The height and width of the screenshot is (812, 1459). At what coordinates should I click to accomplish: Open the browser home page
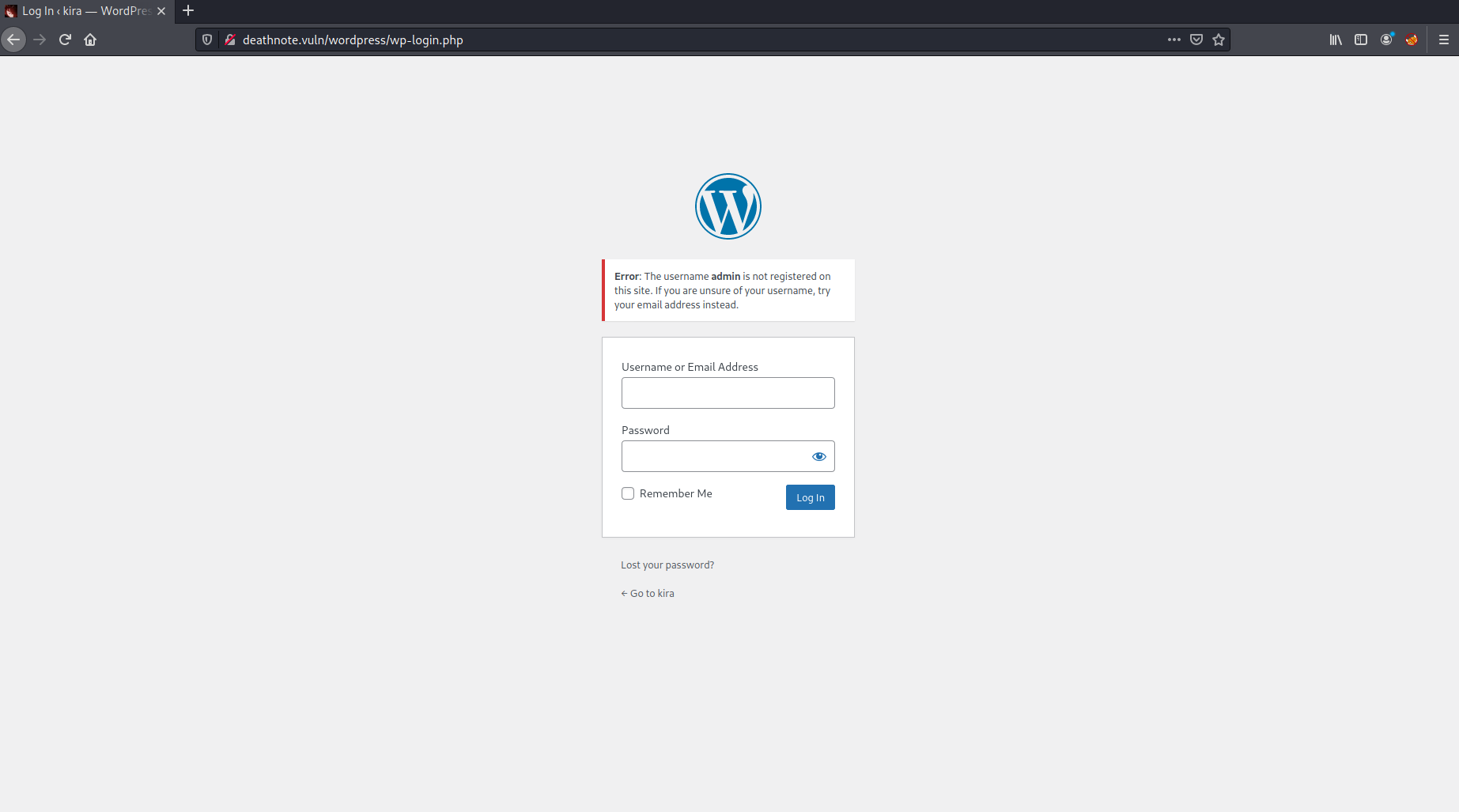point(90,40)
